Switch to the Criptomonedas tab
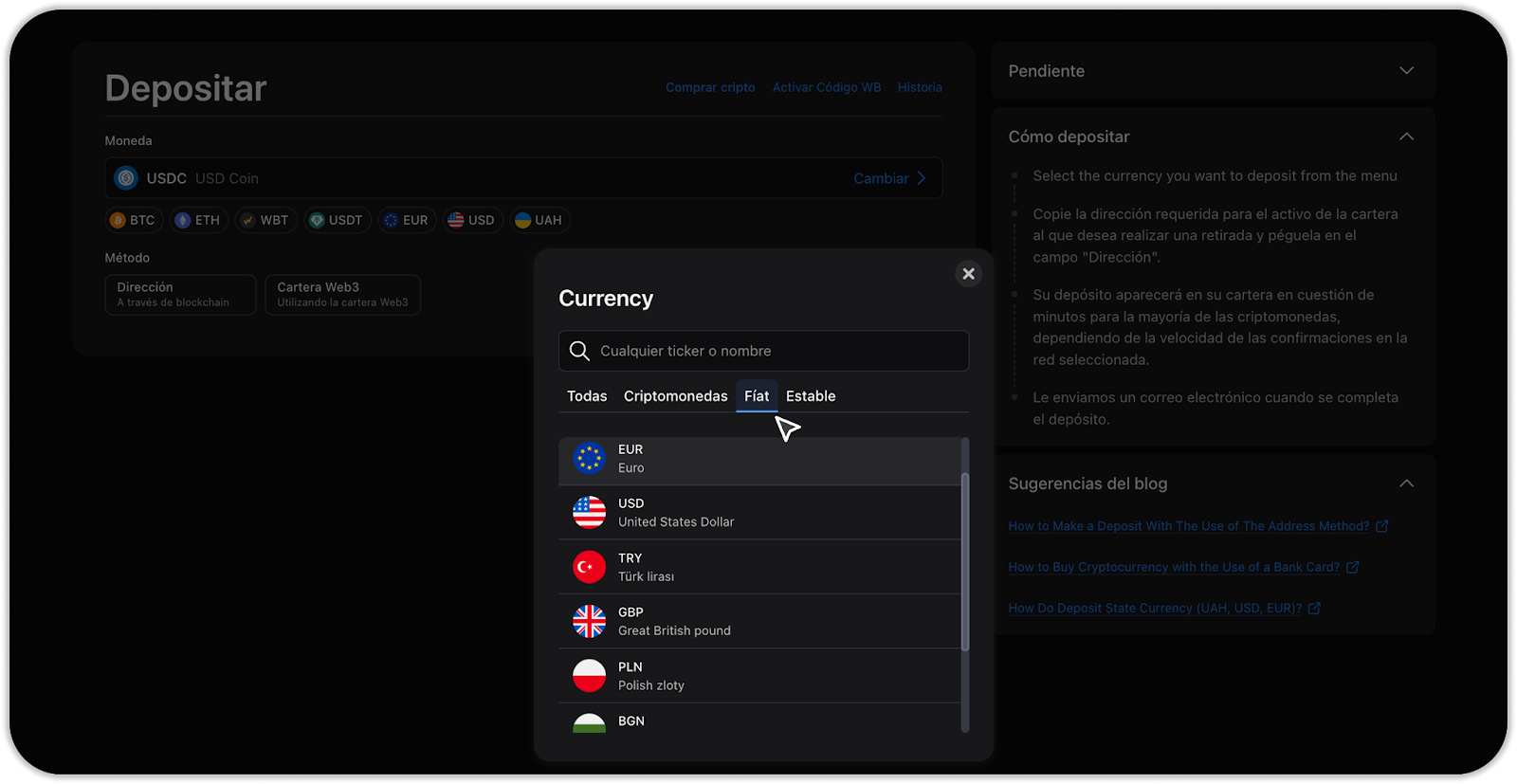The image size is (1517, 784). tap(675, 396)
